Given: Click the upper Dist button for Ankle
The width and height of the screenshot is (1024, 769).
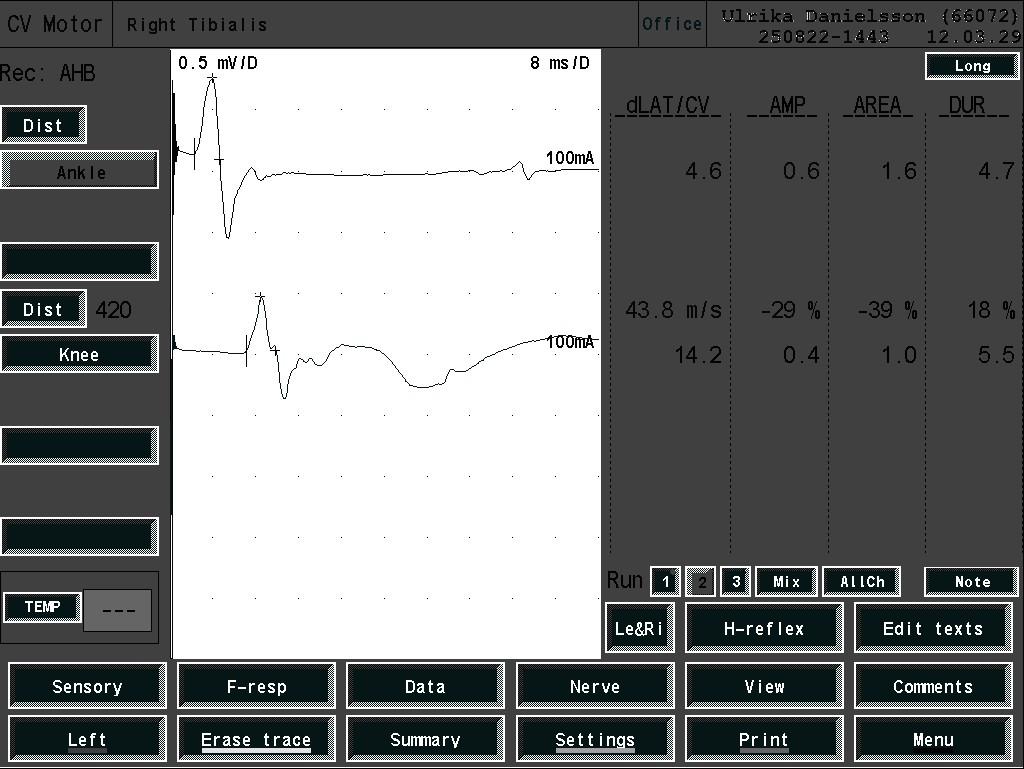Looking at the screenshot, I should click(44, 125).
